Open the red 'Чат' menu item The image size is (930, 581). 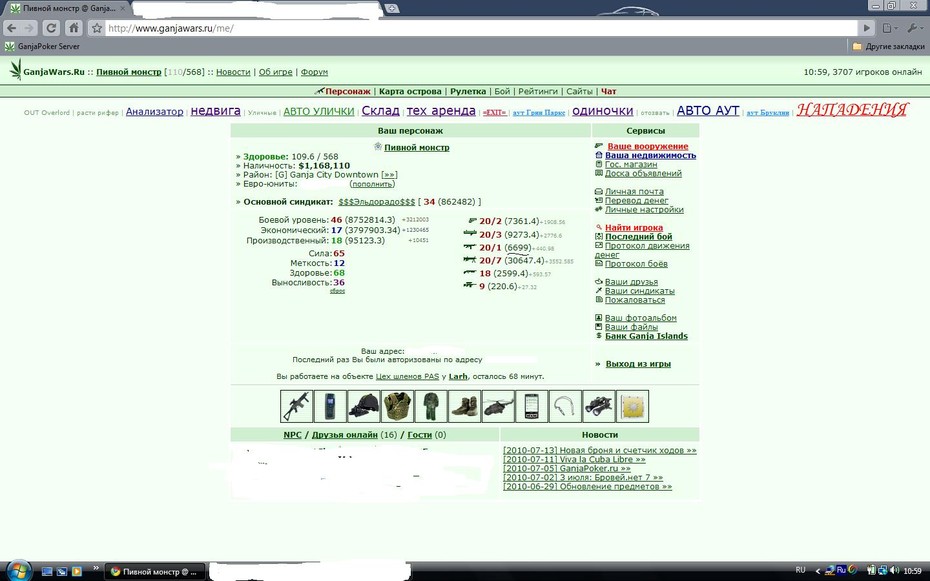click(x=609, y=91)
